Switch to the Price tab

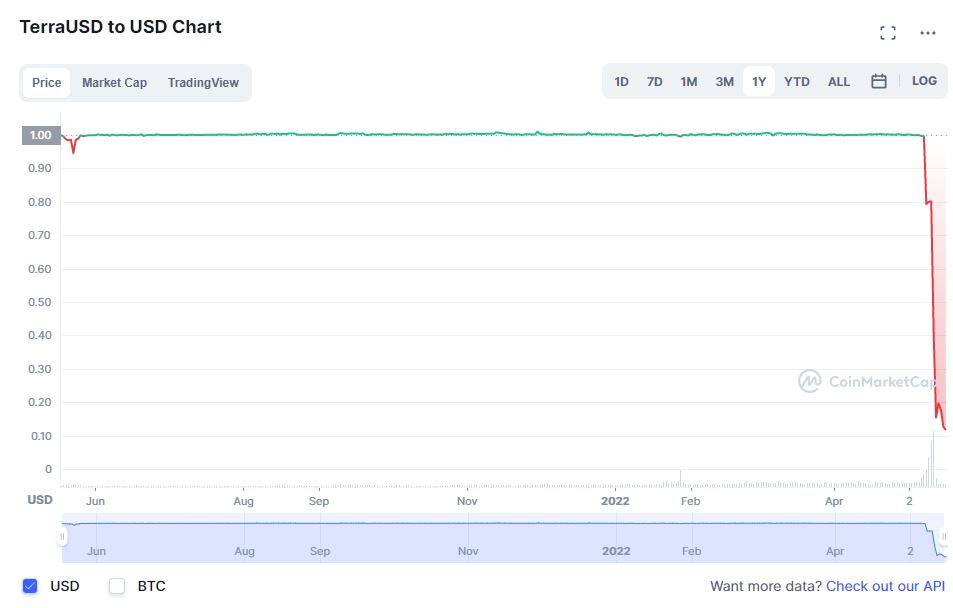point(47,83)
